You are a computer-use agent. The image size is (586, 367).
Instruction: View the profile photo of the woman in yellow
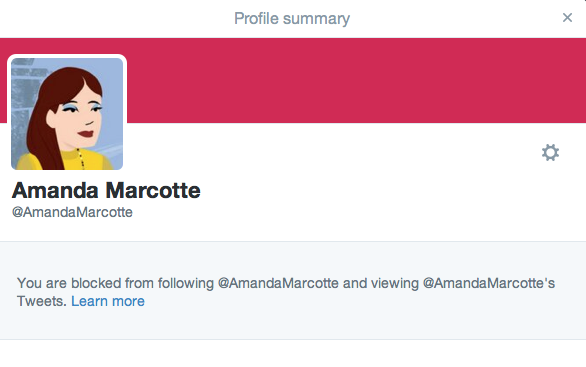pos(67,114)
